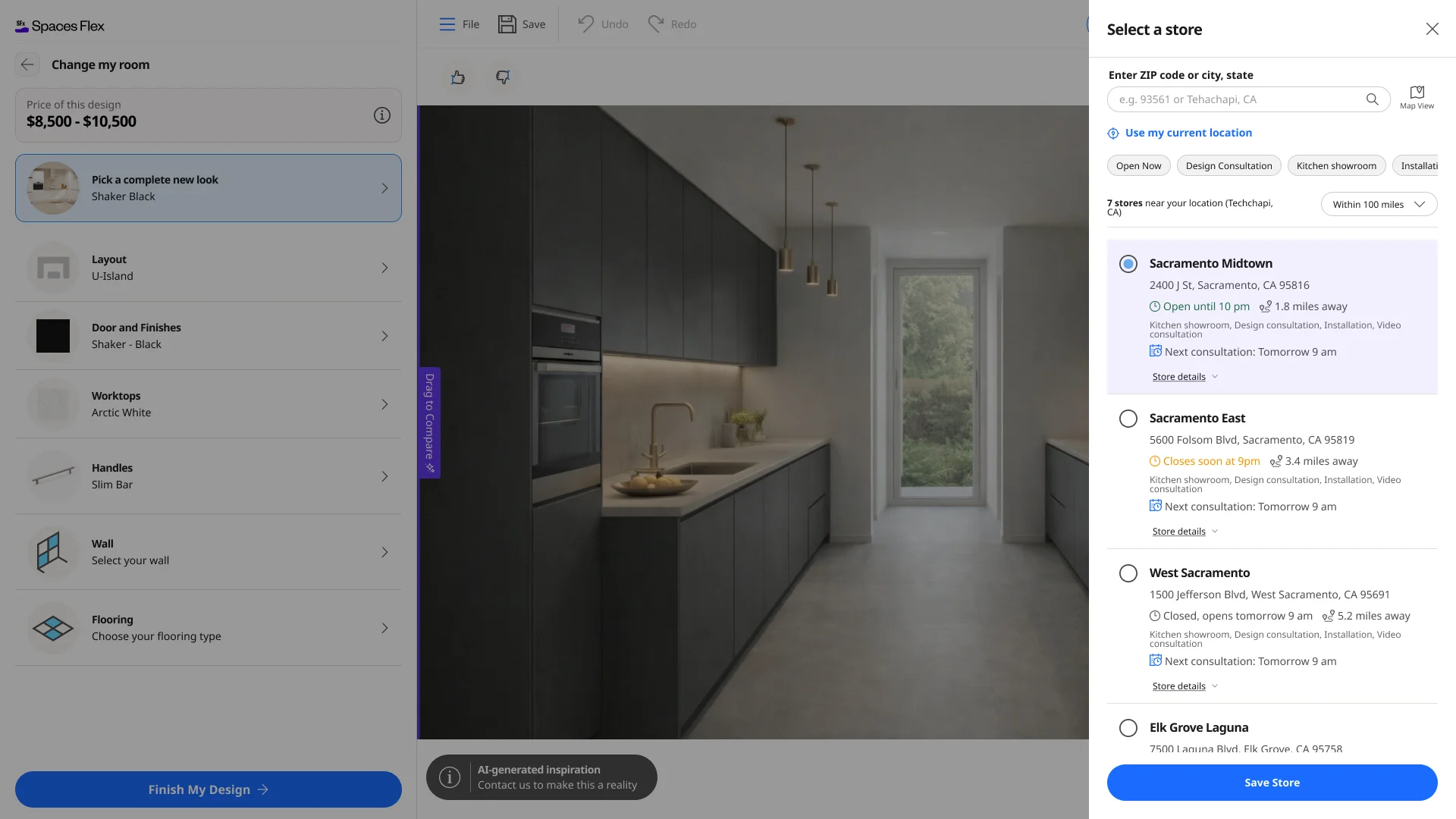
Task: Click the Save toolbar button
Action: point(521,24)
